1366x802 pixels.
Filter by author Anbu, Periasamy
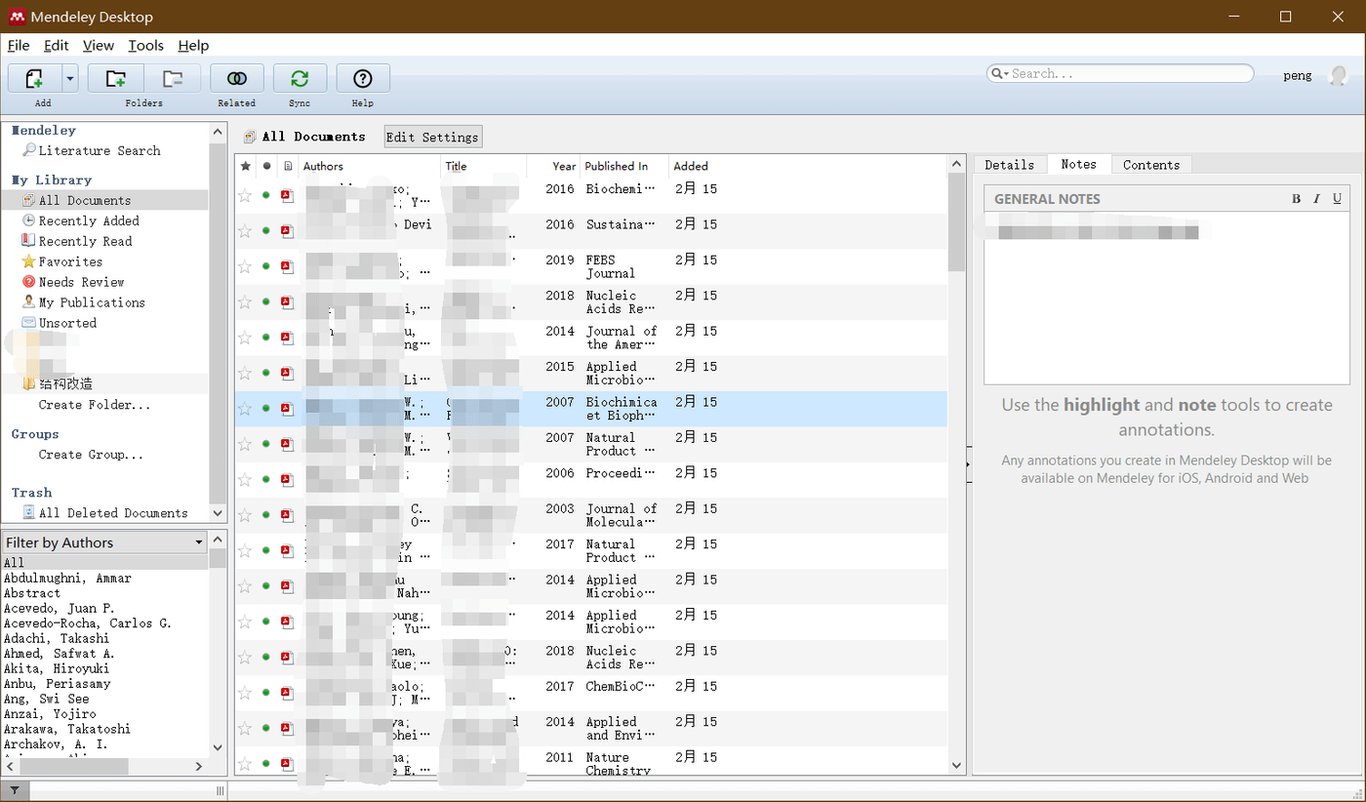tap(57, 684)
